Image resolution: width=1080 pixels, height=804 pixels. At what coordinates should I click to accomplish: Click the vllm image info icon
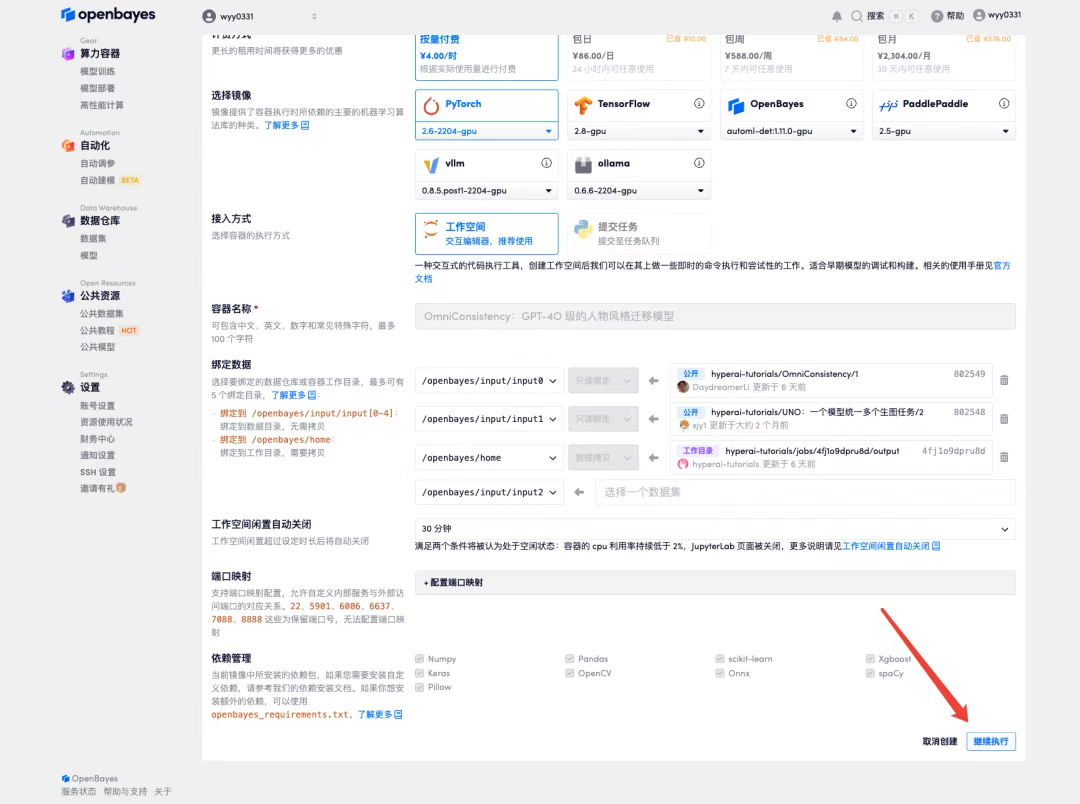(x=546, y=163)
